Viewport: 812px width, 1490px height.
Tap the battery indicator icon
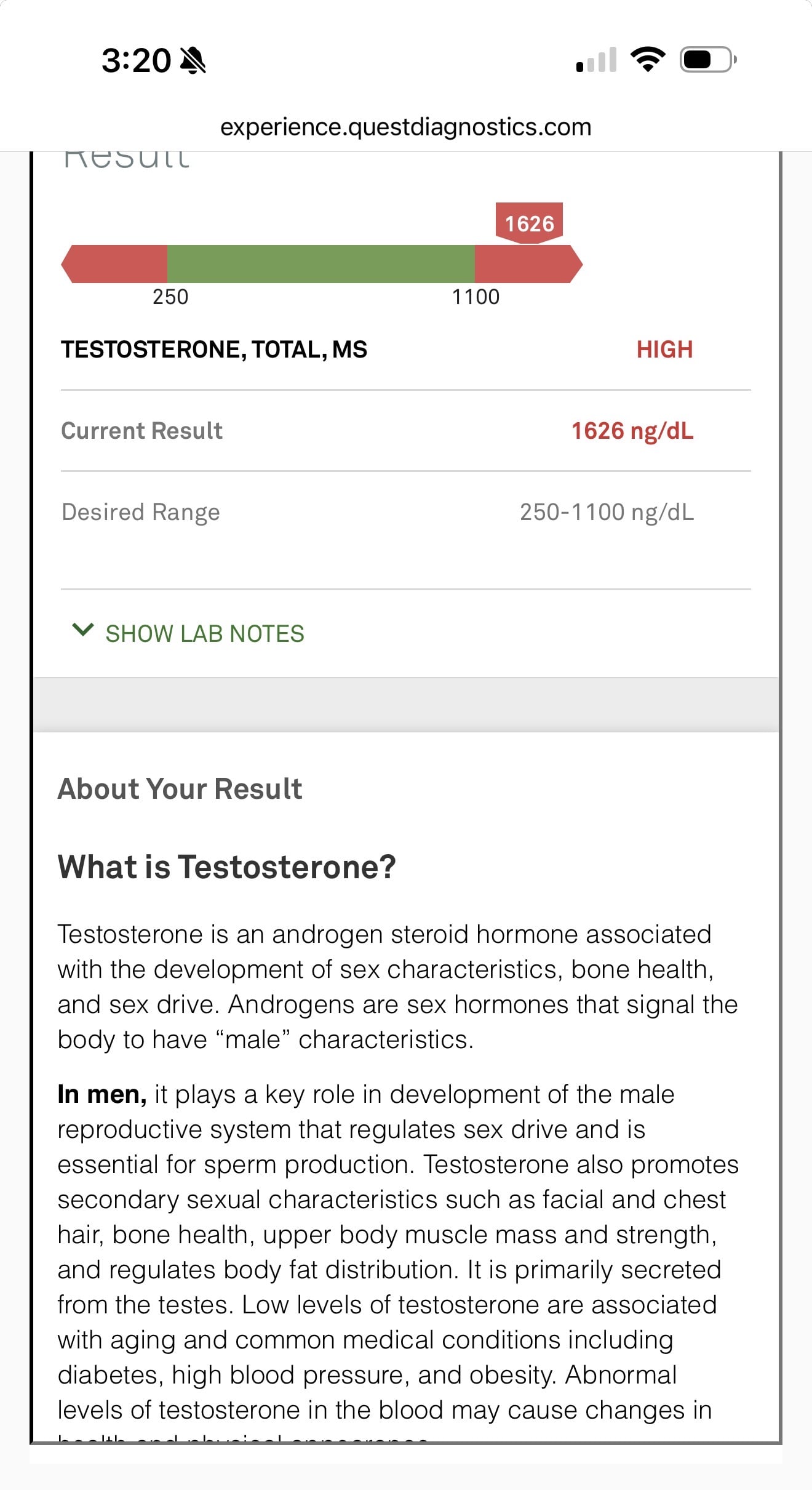[x=708, y=60]
